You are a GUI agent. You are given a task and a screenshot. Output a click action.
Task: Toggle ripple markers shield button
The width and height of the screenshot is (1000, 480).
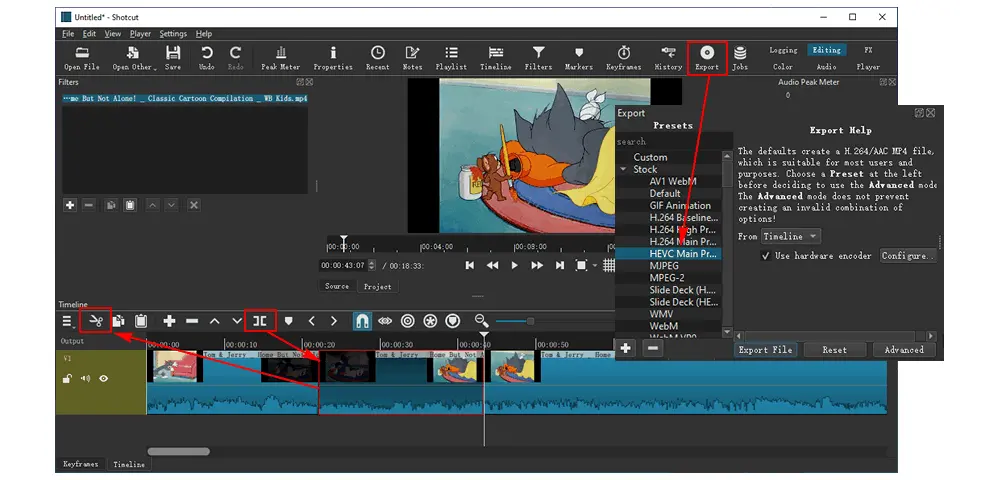[453, 321]
